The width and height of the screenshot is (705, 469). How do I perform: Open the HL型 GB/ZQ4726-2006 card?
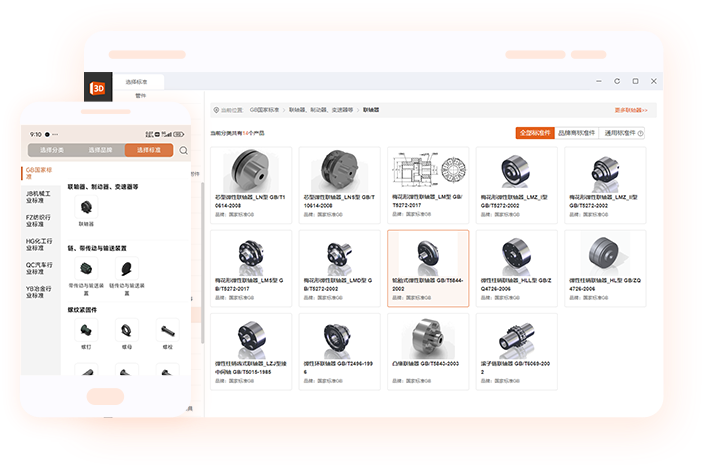pos(605,268)
